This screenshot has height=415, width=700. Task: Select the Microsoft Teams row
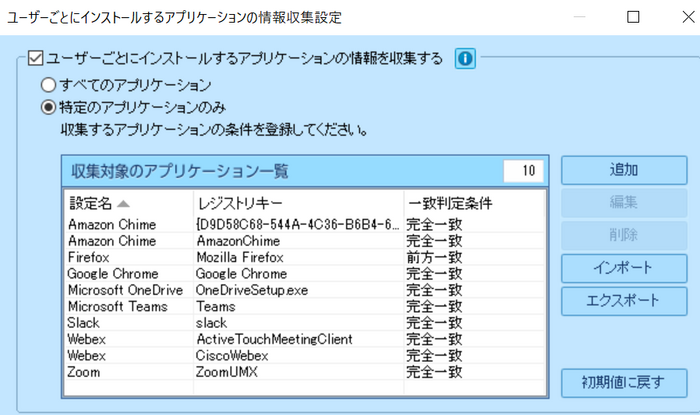(x=305, y=307)
